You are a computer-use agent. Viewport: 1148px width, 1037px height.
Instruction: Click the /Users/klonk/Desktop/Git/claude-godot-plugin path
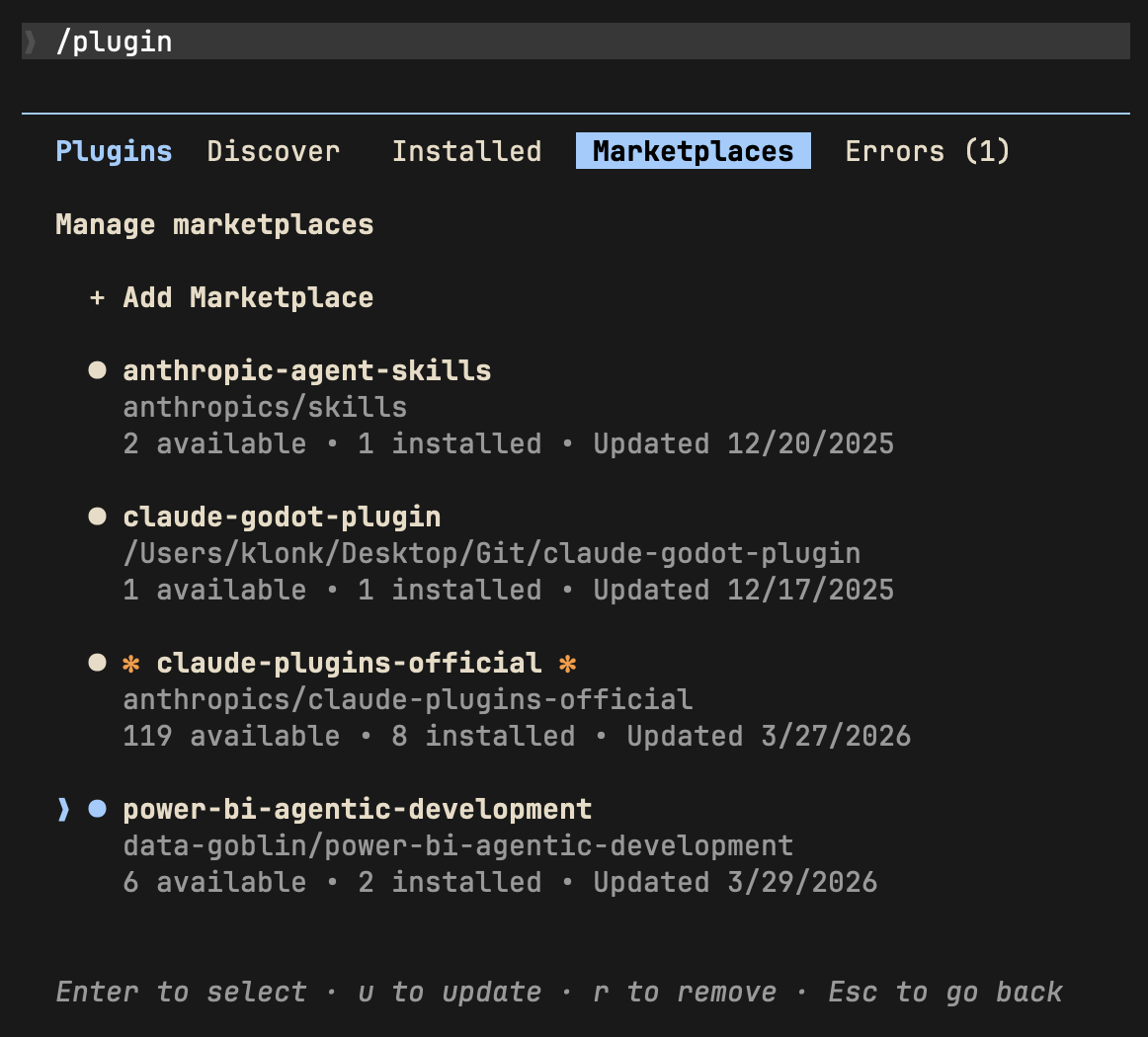click(492, 554)
